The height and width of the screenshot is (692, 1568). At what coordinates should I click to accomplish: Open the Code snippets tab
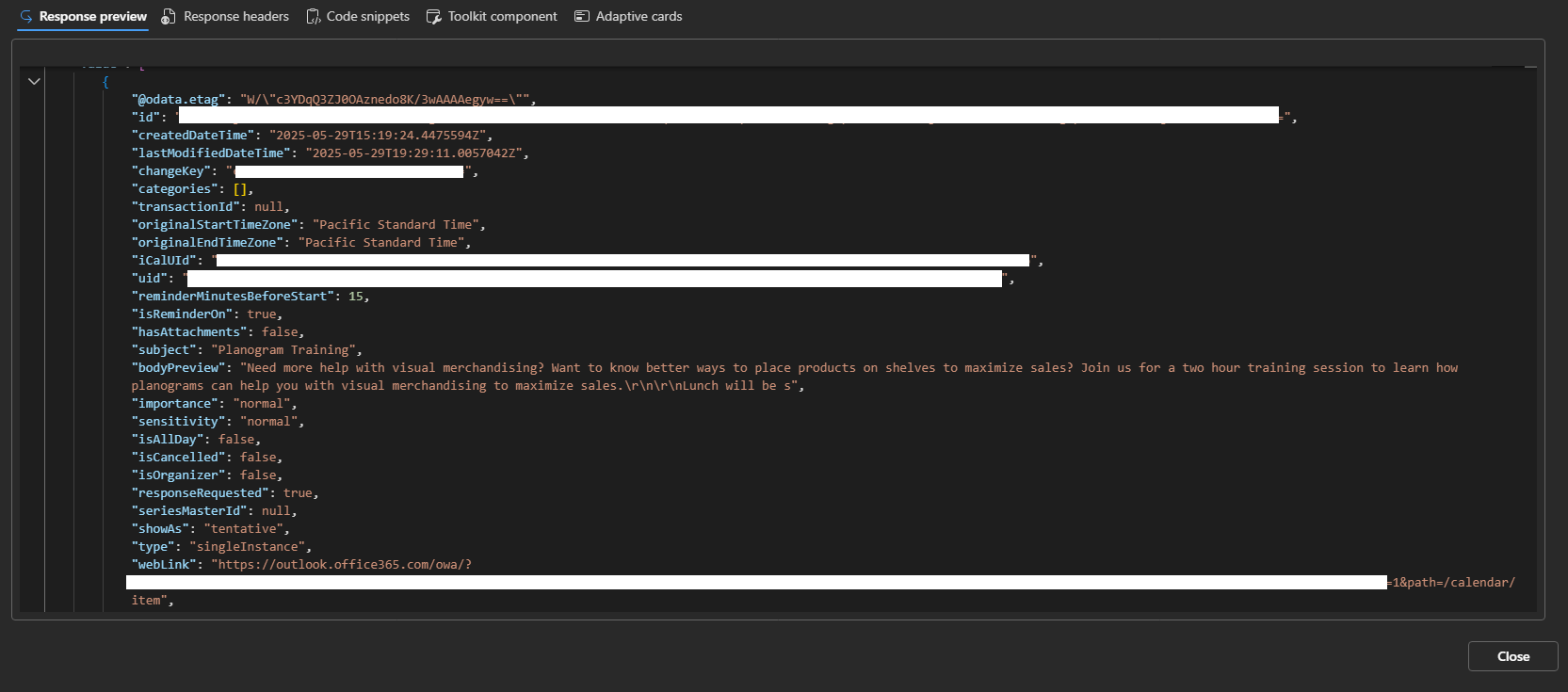click(x=358, y=16)
